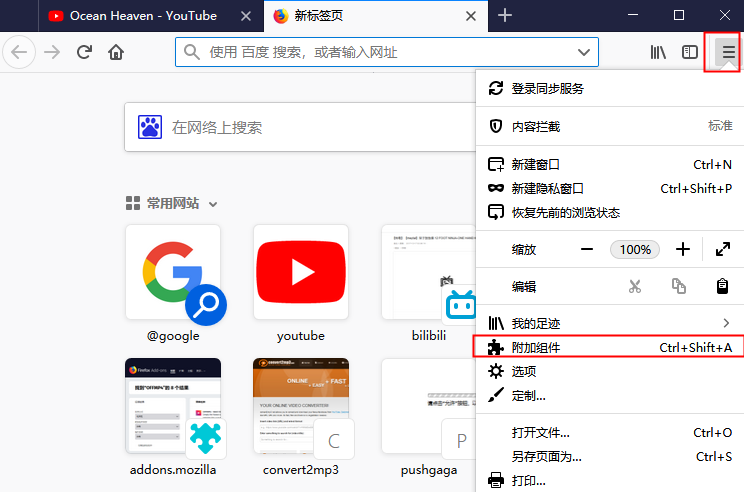This screenshot has height=492, width=744.
Task: Switch to Ocean Heaven - YouTube tab
Action: click(x=151, y=16)
